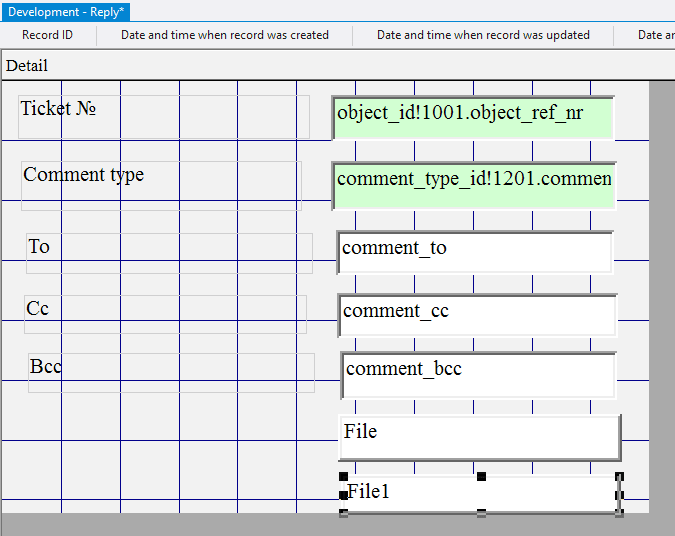Select the comment_to text box
Screen dimensions: 675x536
click(475, 253)
